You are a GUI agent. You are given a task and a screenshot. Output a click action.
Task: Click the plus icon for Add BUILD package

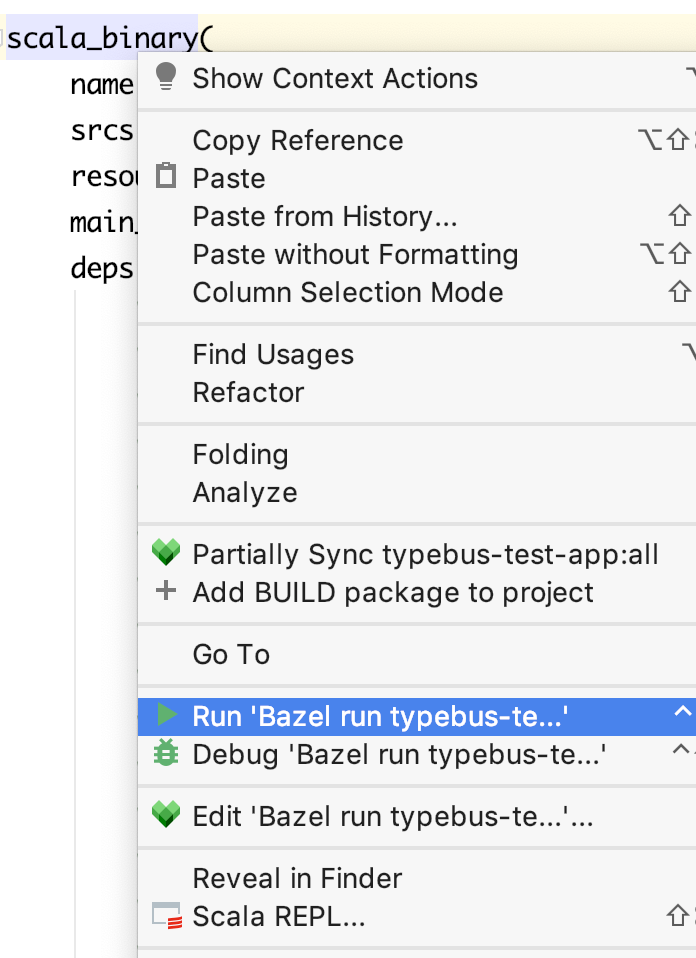click(166, 590)
